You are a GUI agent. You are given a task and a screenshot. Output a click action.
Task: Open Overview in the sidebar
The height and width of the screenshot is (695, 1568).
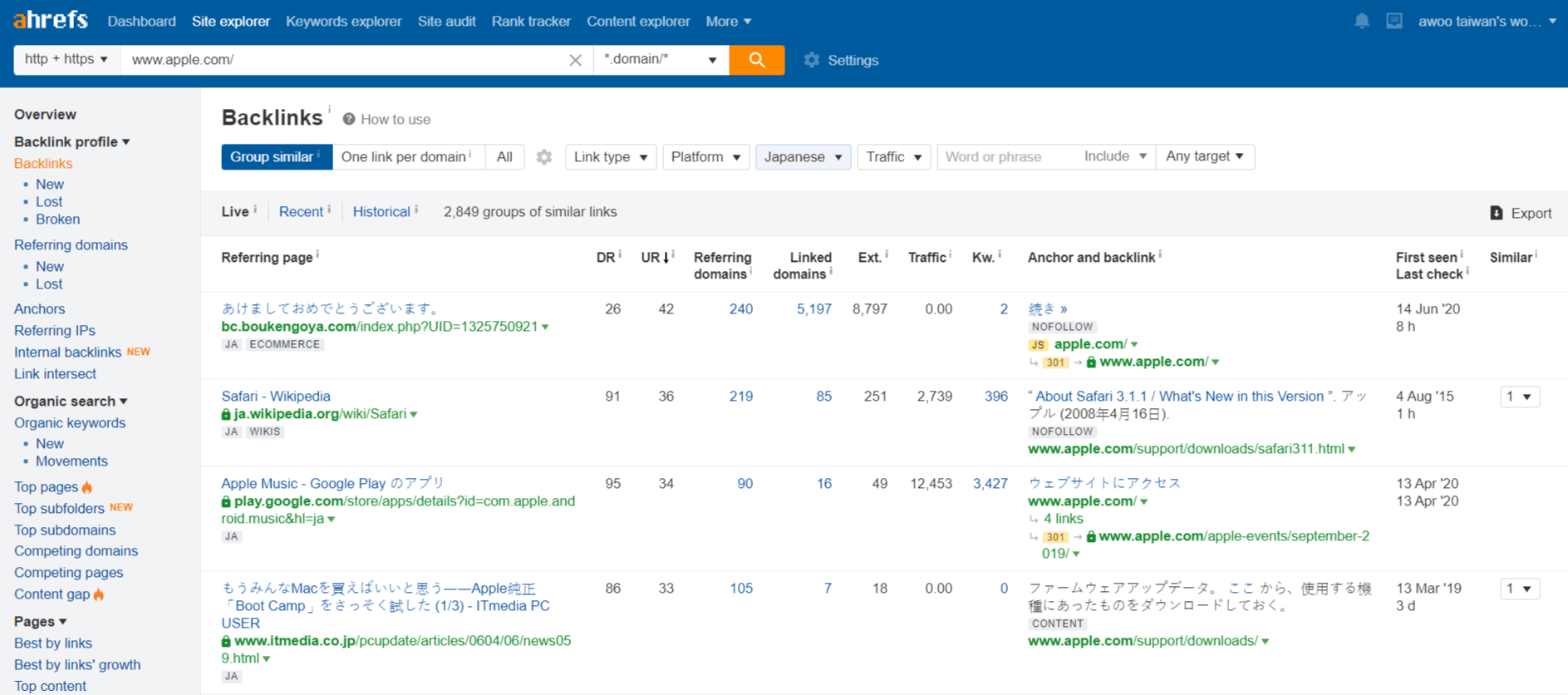45,115
